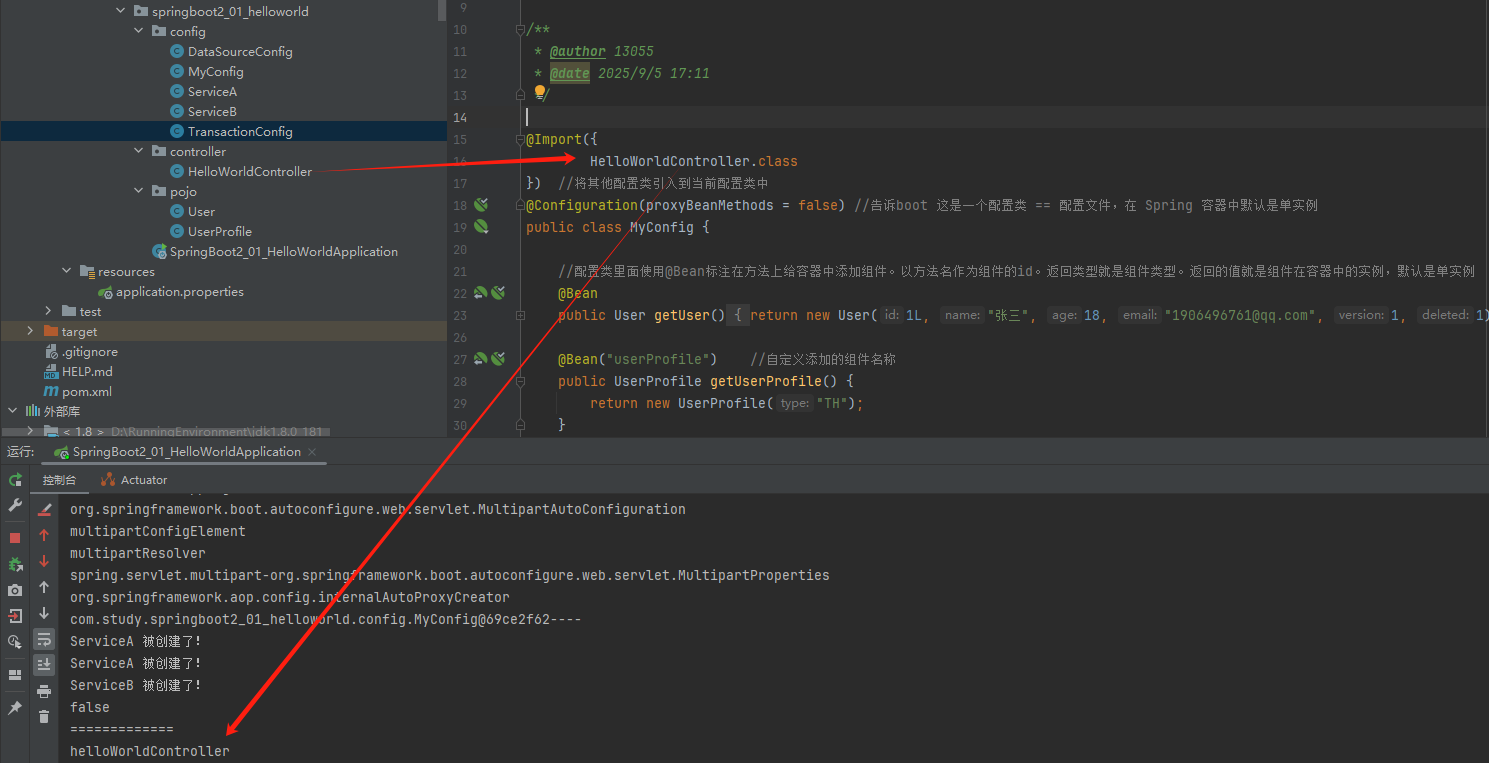Collapse the resources folder
Viewport: 1489px width, 763px height.
coord(67,271)
